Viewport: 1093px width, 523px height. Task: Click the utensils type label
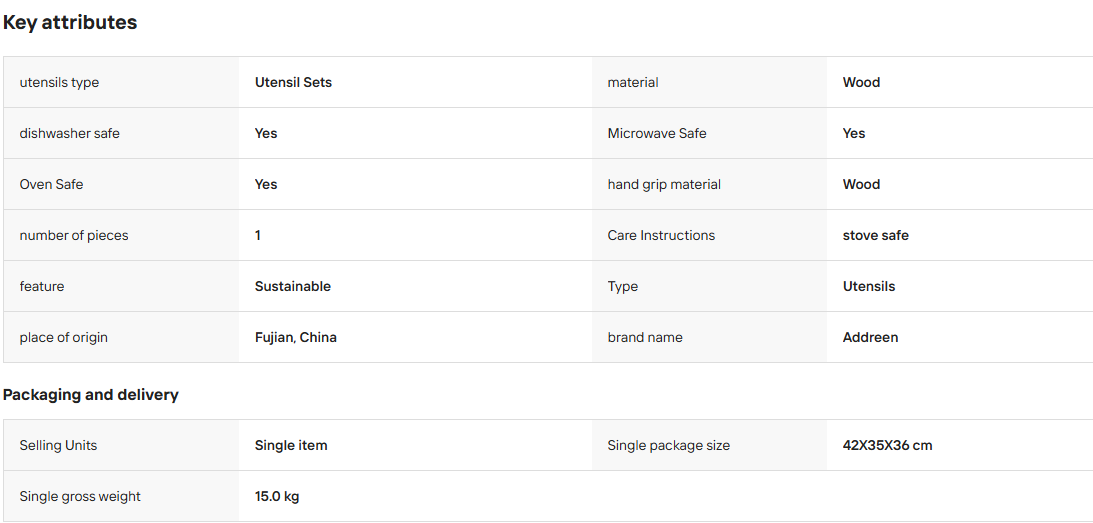click(x=59, y=82)
